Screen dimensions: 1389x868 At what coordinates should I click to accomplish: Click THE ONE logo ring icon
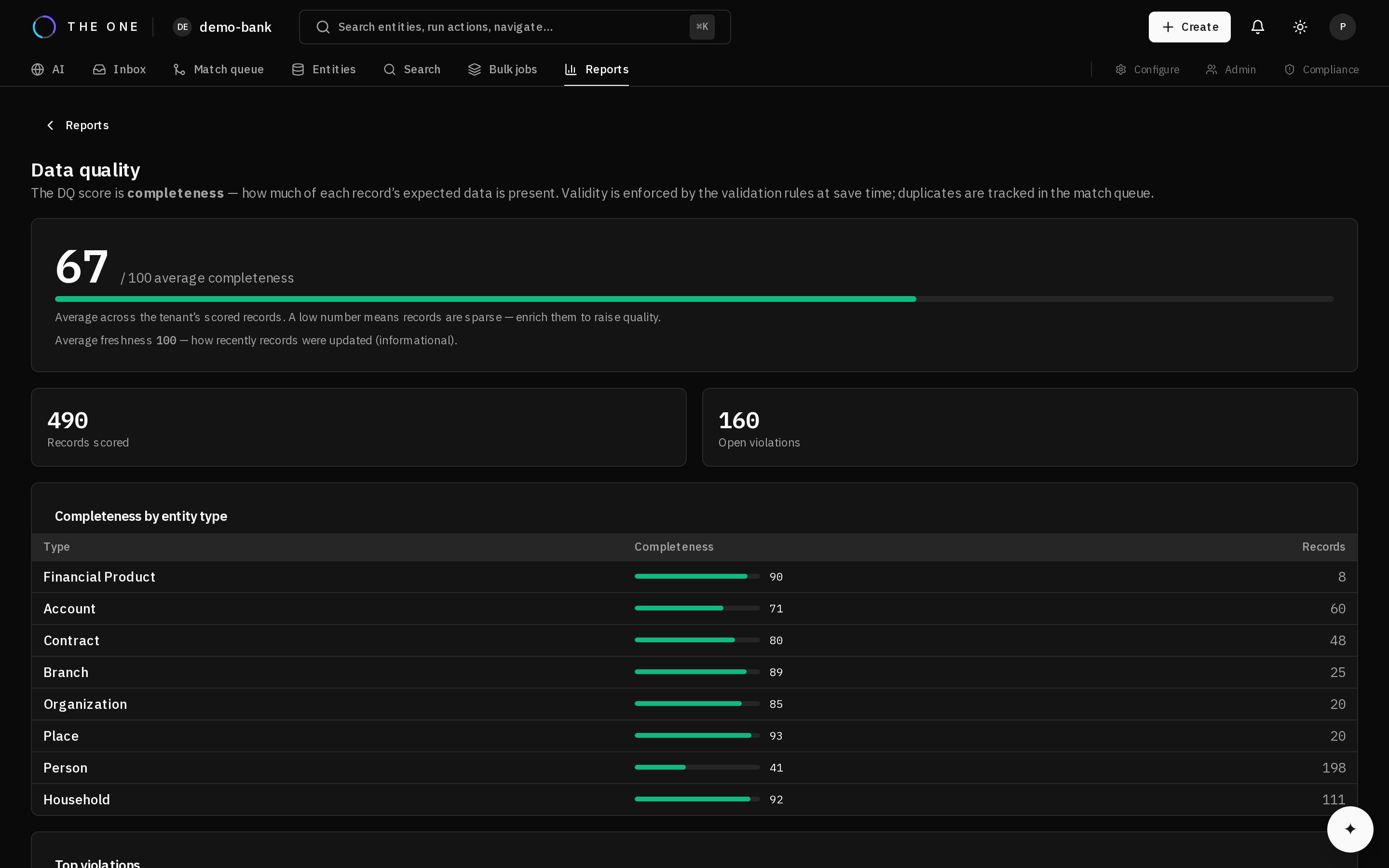(44, 27)
